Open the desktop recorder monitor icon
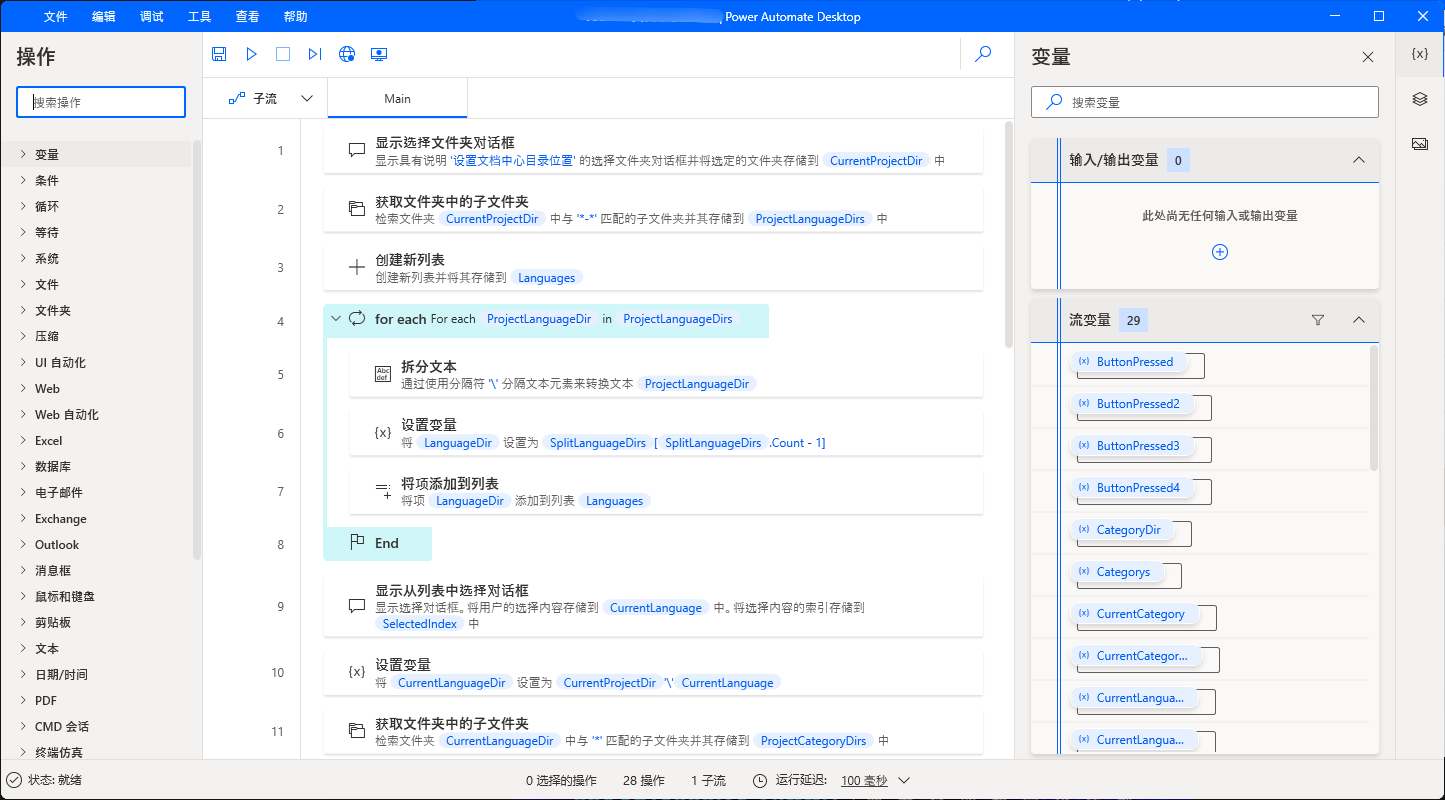This screenshot has width=1445, height=800. click(x=379, y=54)
